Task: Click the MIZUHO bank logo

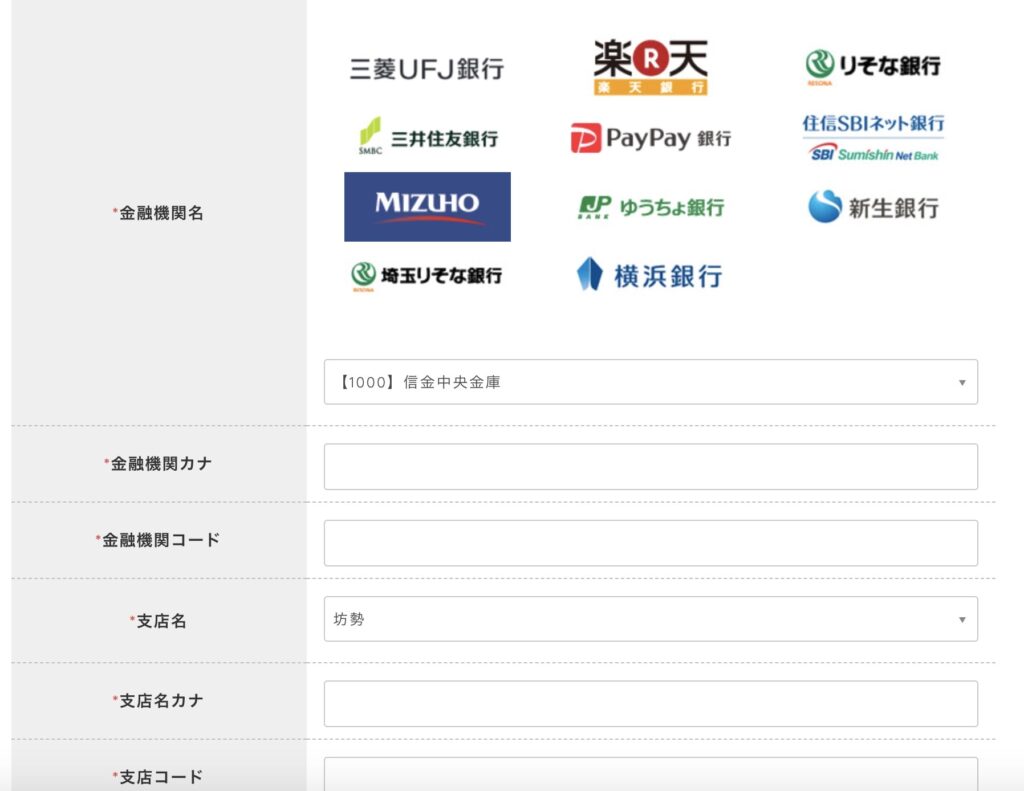Action: click(x=427, y=206)
